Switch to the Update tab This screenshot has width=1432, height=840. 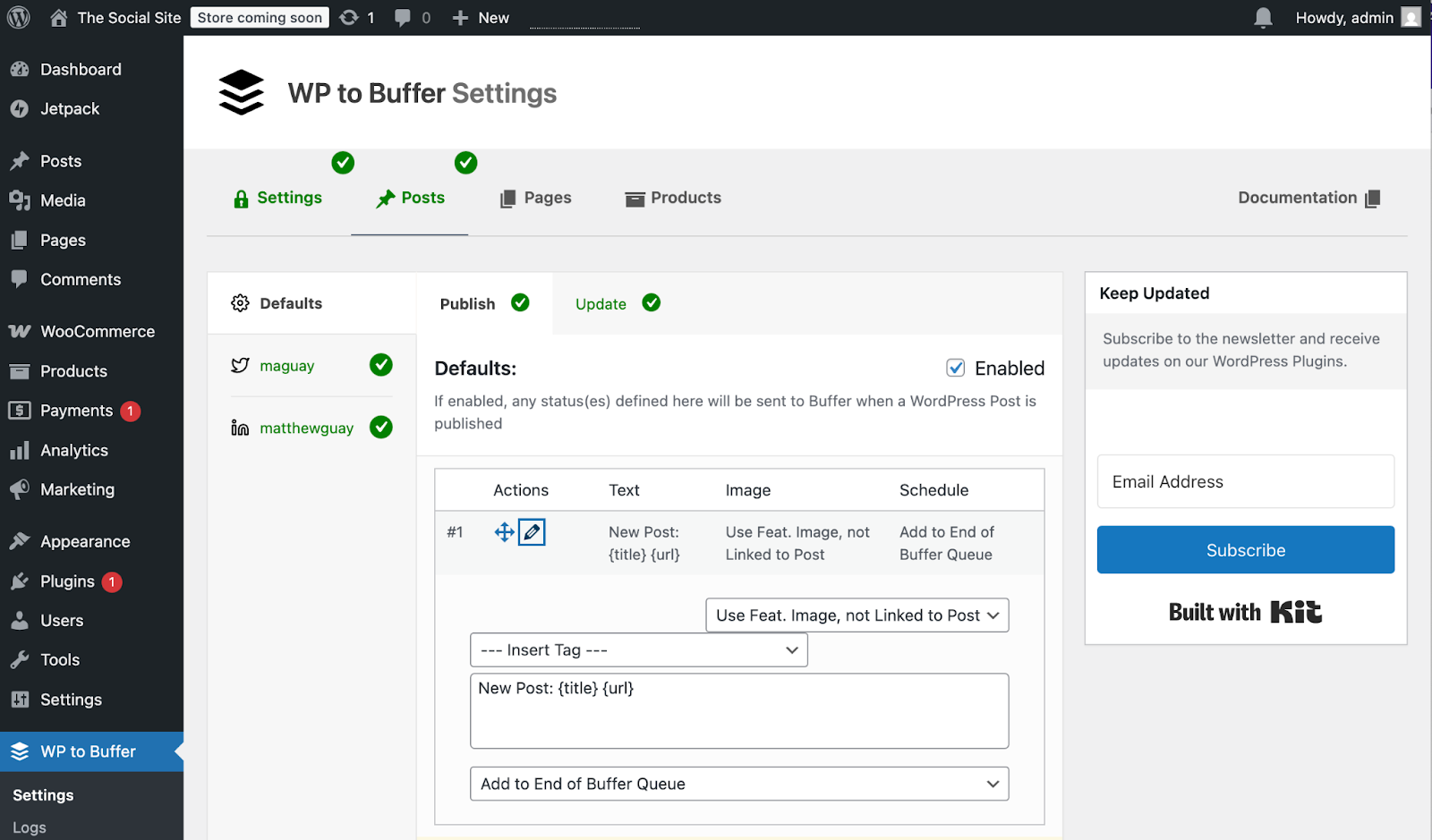(600, 303)
